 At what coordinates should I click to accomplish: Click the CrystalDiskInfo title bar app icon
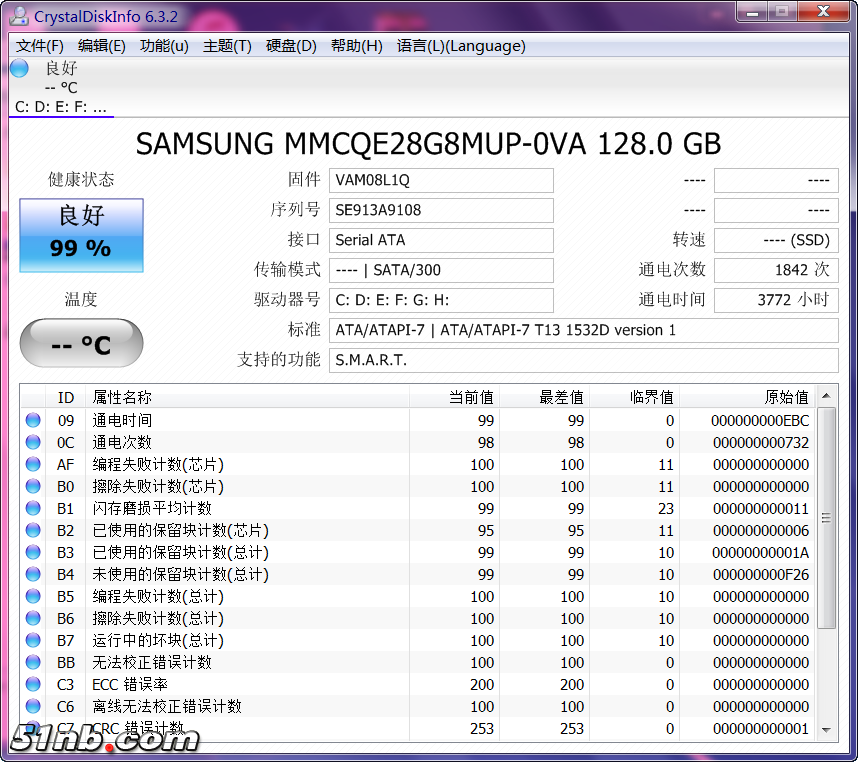[19, 16]
